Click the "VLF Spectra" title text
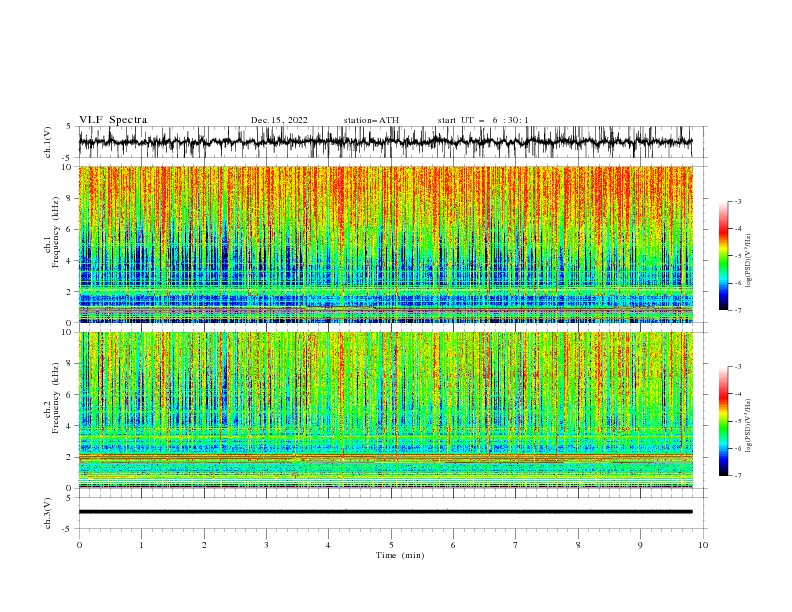Screen dimensions: 792x612 (113, 120)
